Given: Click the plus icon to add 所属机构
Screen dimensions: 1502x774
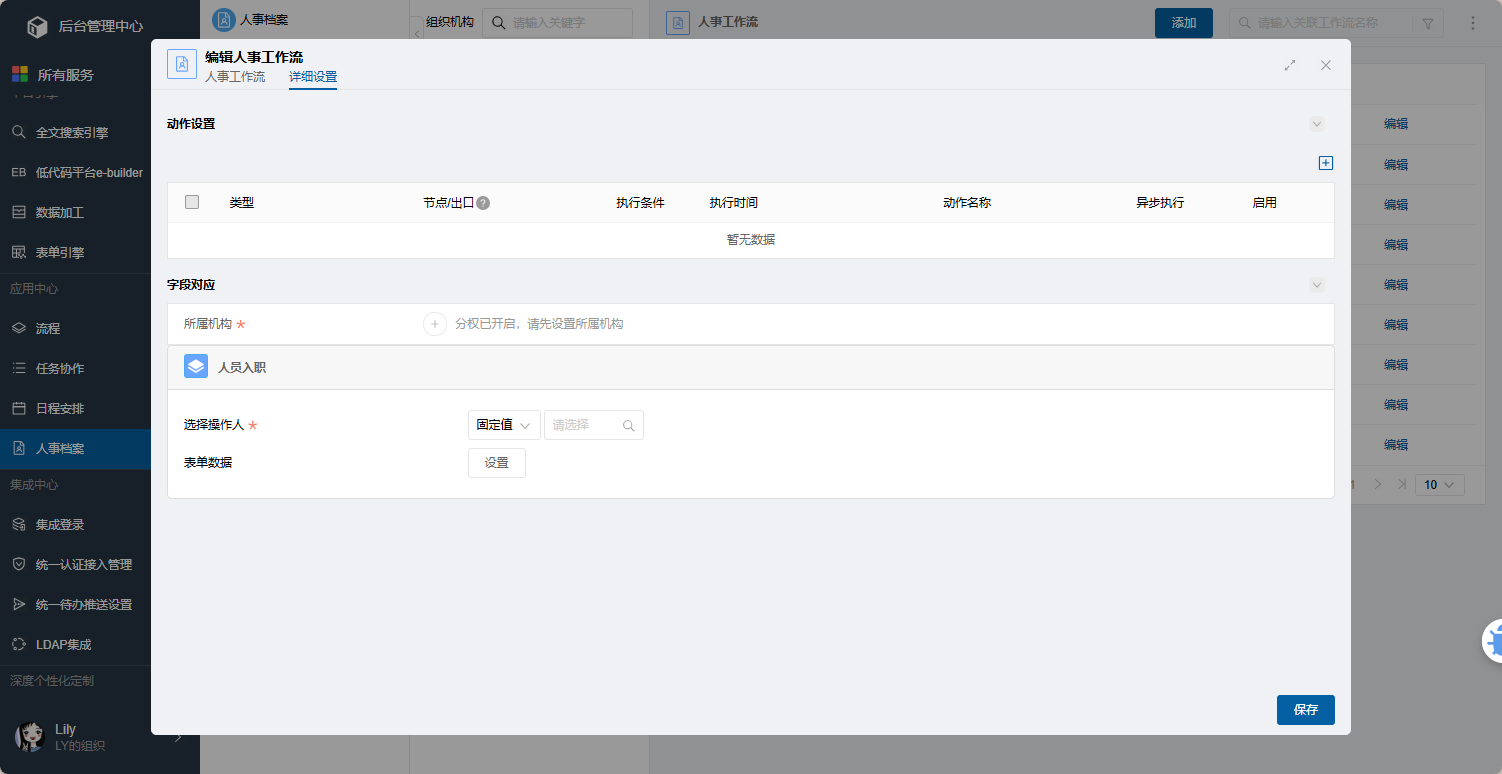Looking at the screenshot, I should [435, 324].
